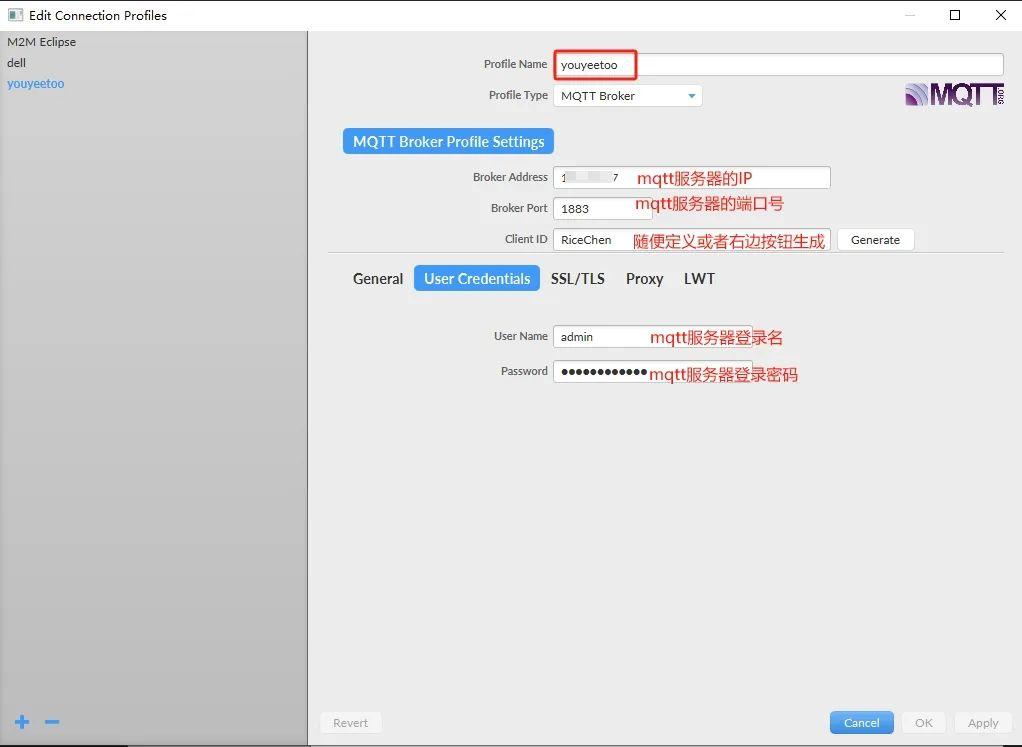The width and height of the screenshot is (1022, 747).
Task: Open the LWT tab
Action: (x=699, y=278)
